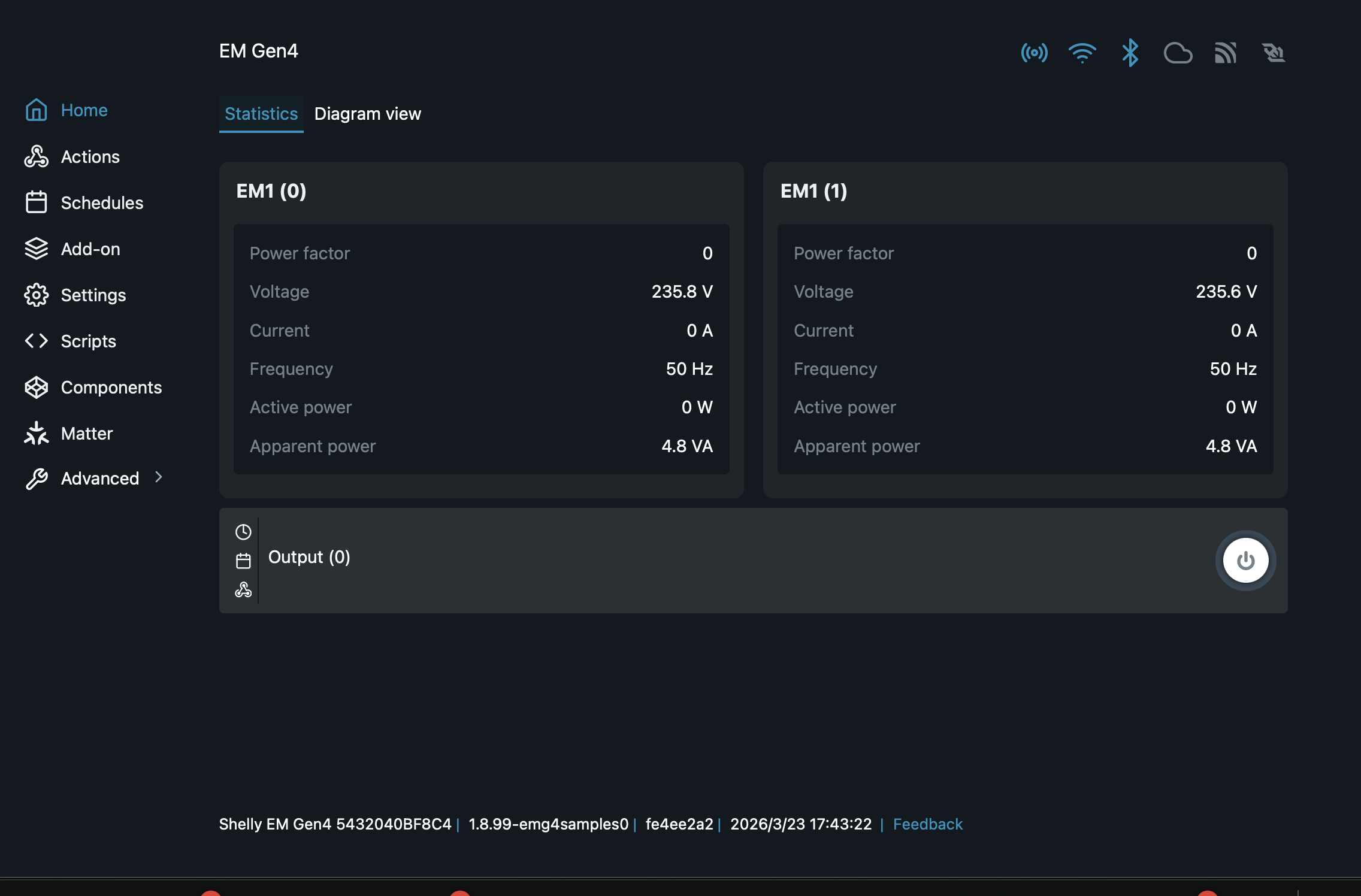Screen dimensions: 1361x896
Task: Click the build hash fe4ee2a2 text
Action: pos(679,824)
